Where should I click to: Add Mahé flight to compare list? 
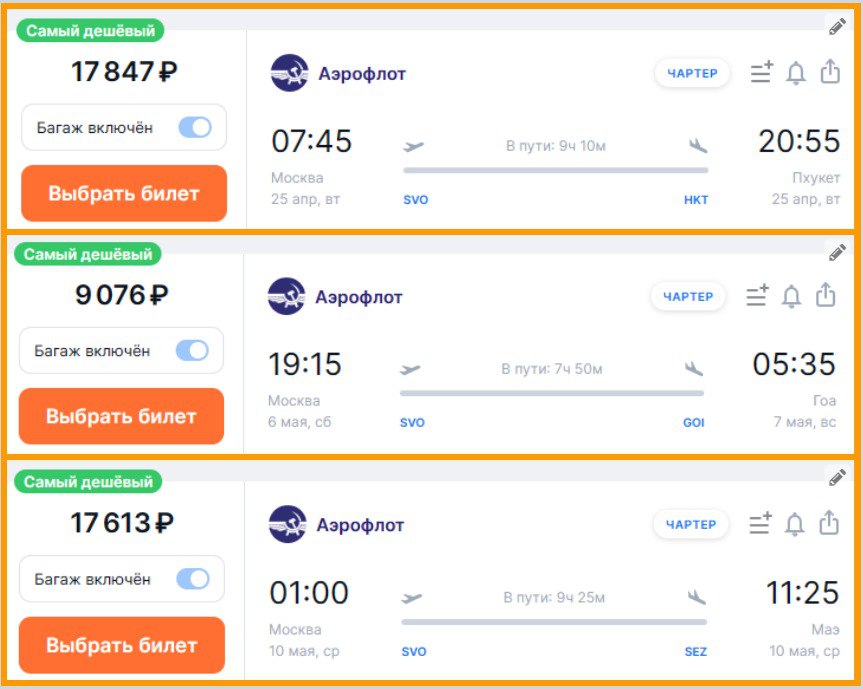(760, 524)
